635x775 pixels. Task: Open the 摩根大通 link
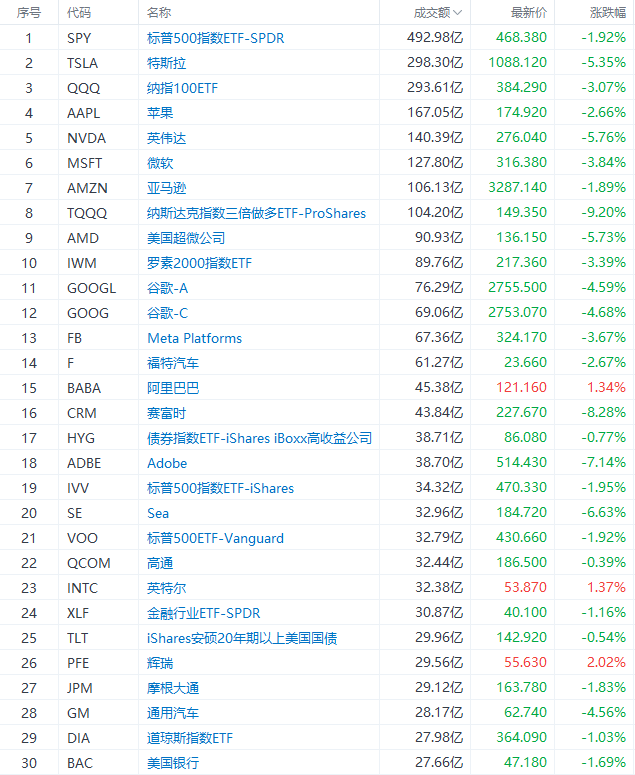[173, 689]
